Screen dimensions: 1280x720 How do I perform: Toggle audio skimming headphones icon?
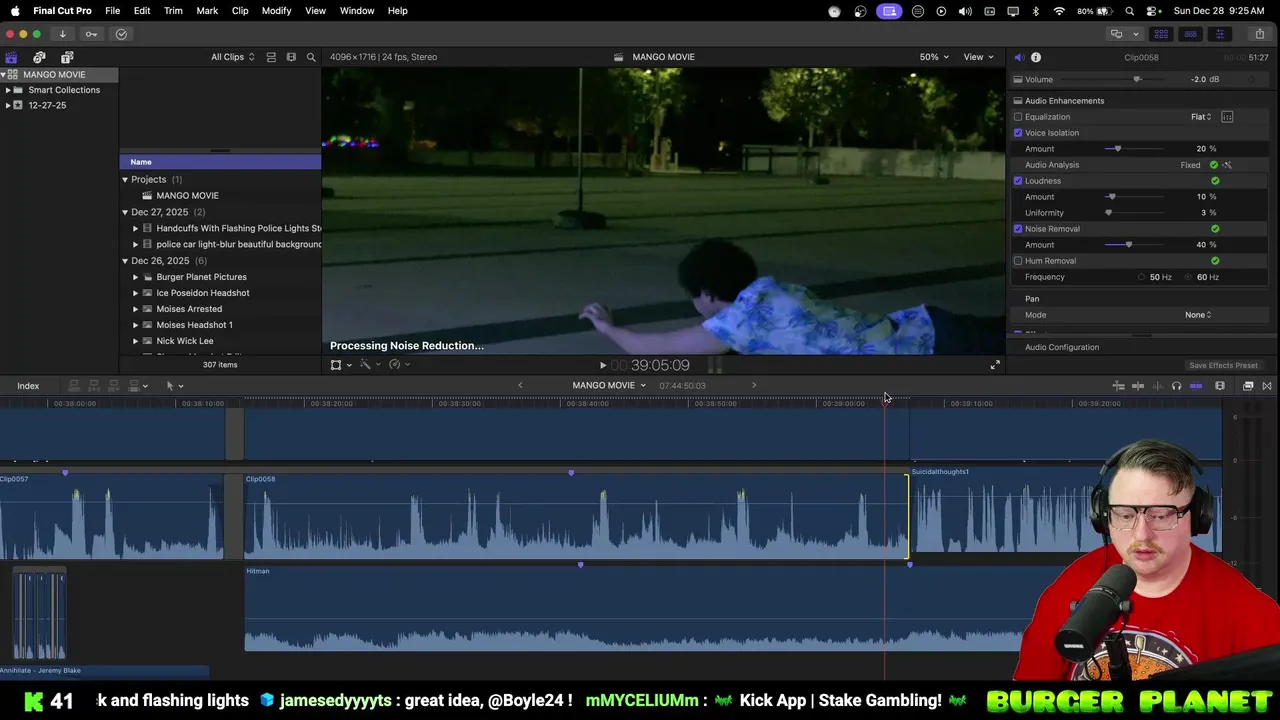point(1176,386)
